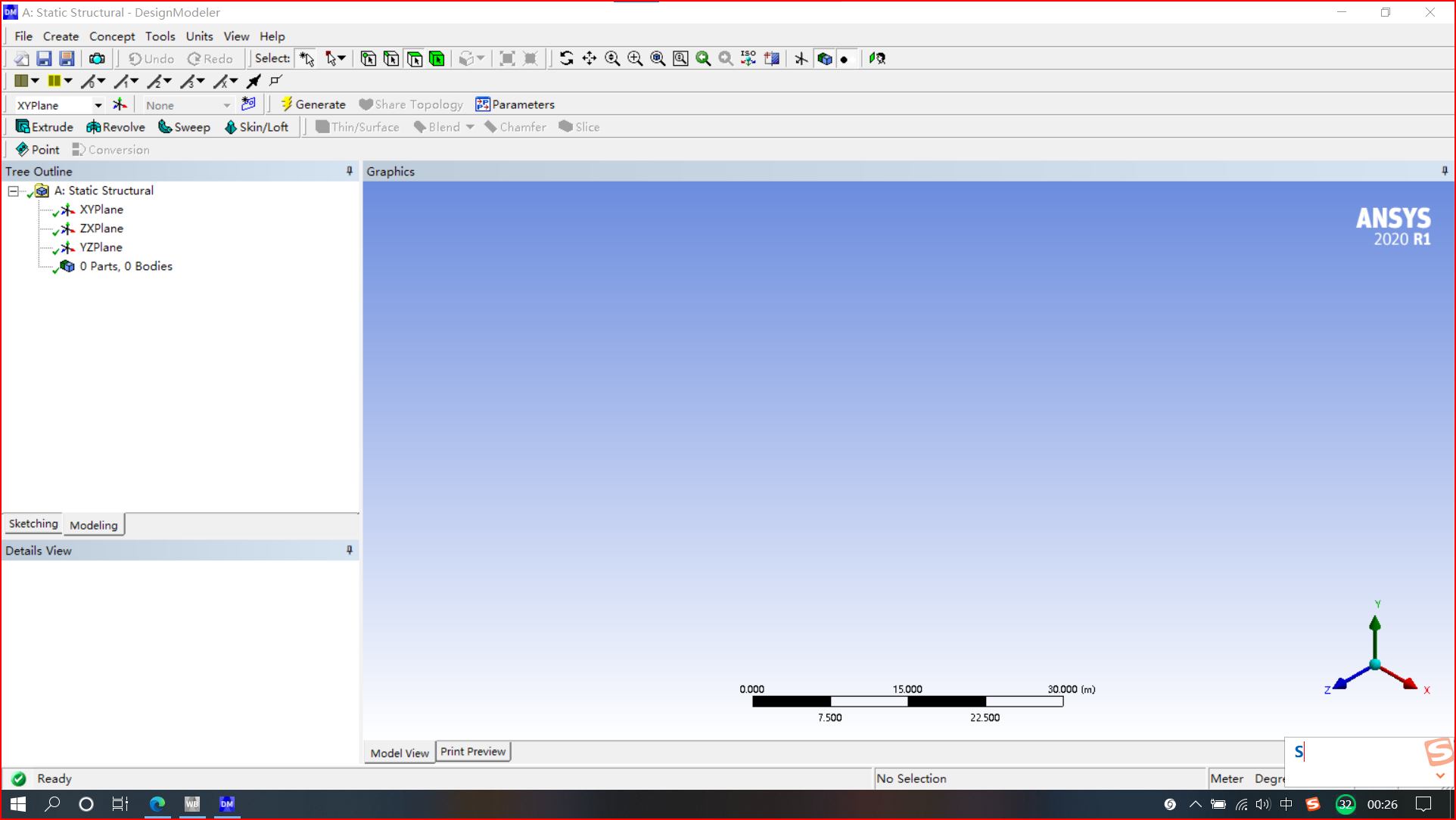
Task: Select the Zoom magnifier tool
Action: click(612, 58)
